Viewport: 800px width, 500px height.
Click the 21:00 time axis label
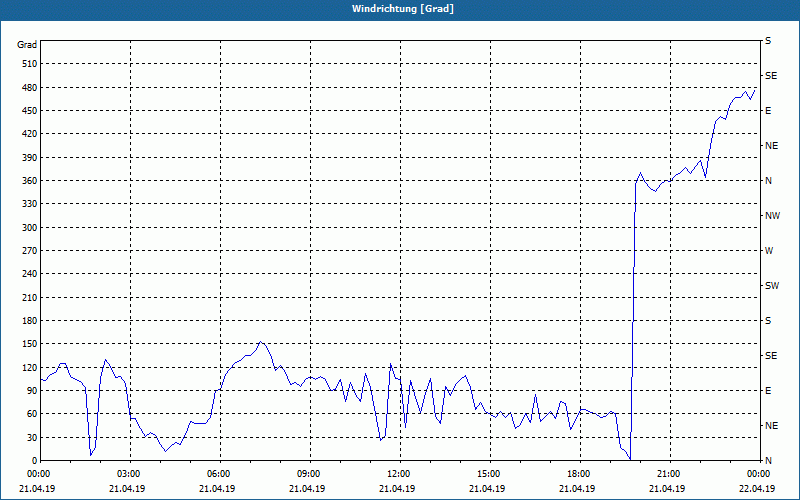tap(670, 473)
